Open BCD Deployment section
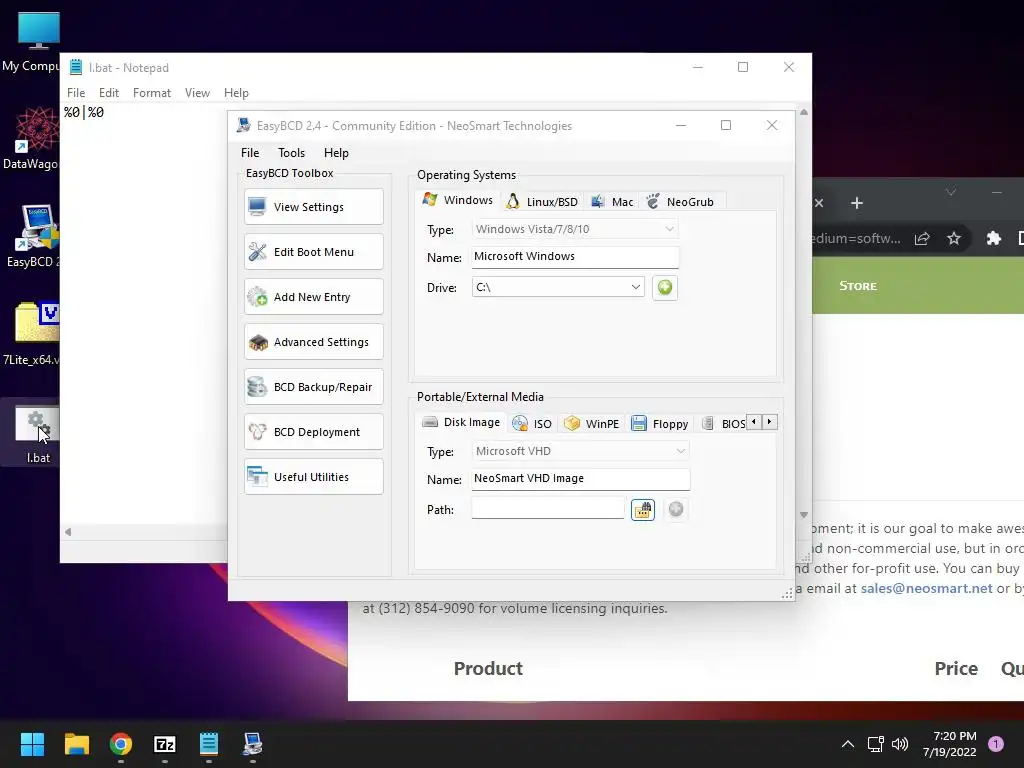1024x768 pixels. click(313, 432)
